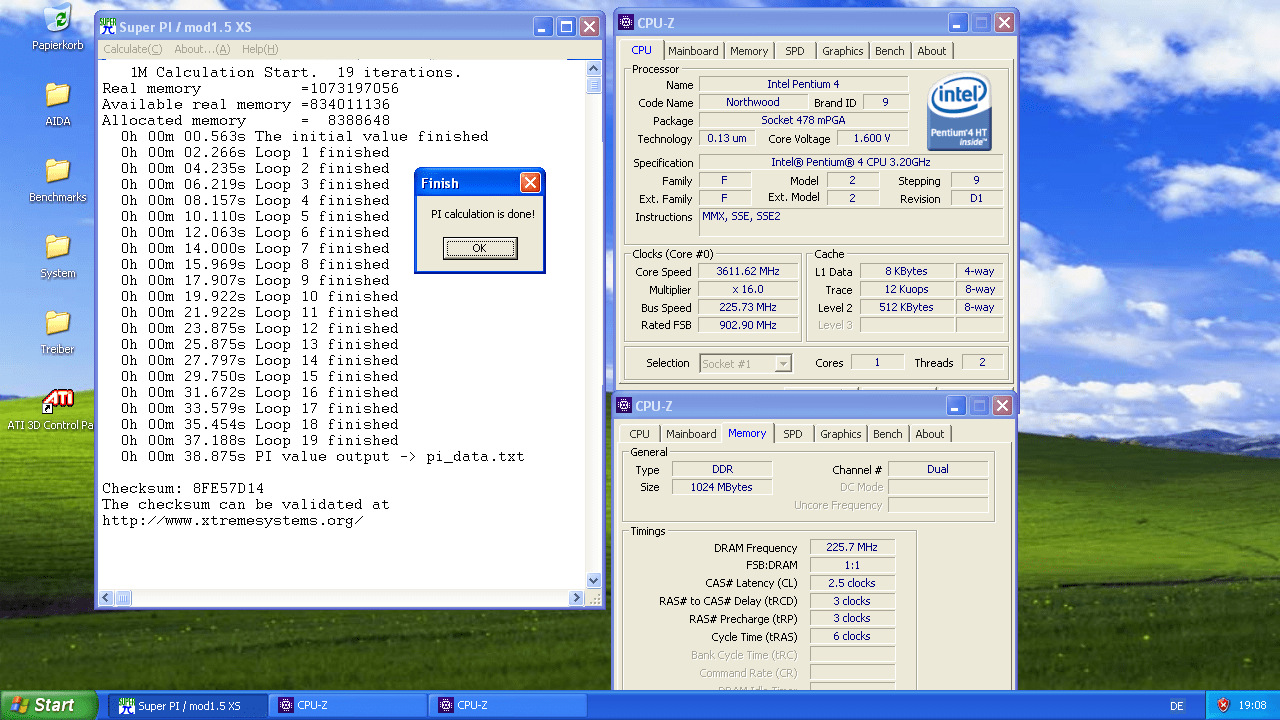
Task: Click the Channel # Dual field
Action: tap(938, 469)
